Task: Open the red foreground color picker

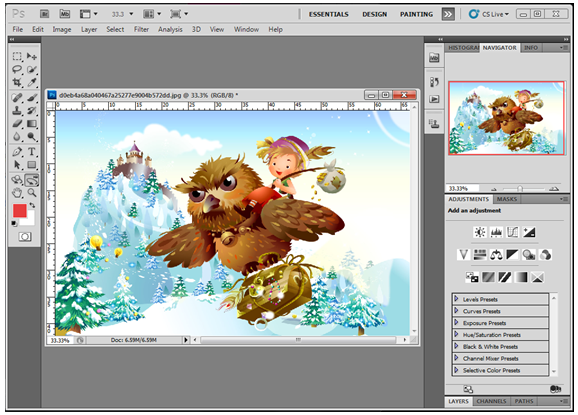Action: pos(19,210)
